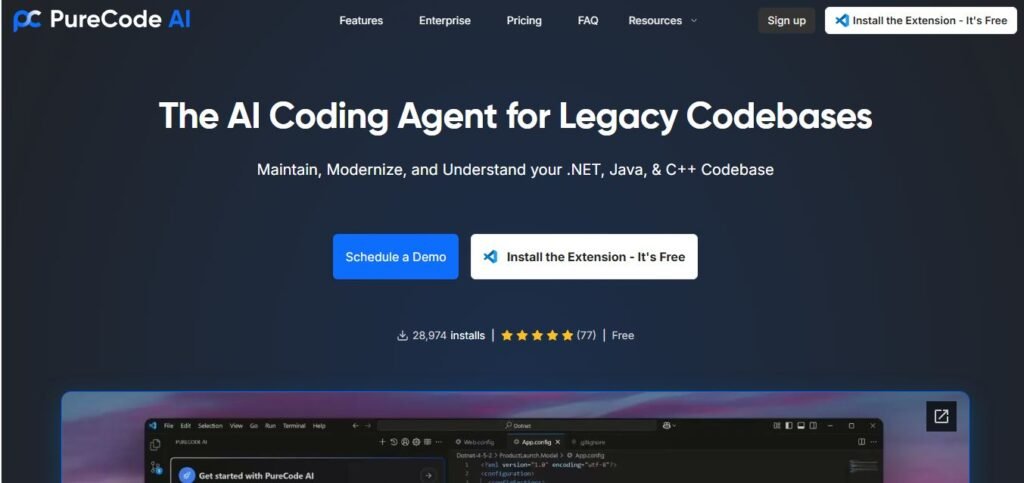Click the Schedule a Demo button

[396, 257]
